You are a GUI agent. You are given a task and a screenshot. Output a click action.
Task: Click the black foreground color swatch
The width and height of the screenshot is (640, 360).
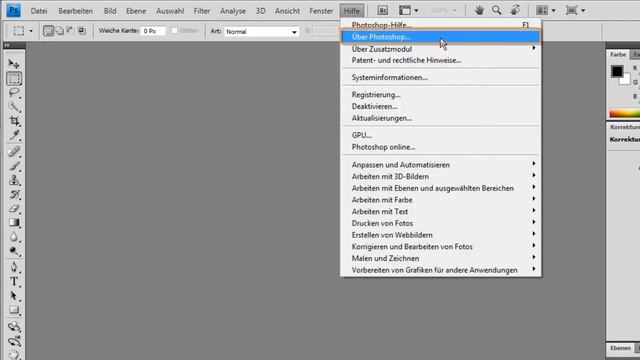click(617, 71)
